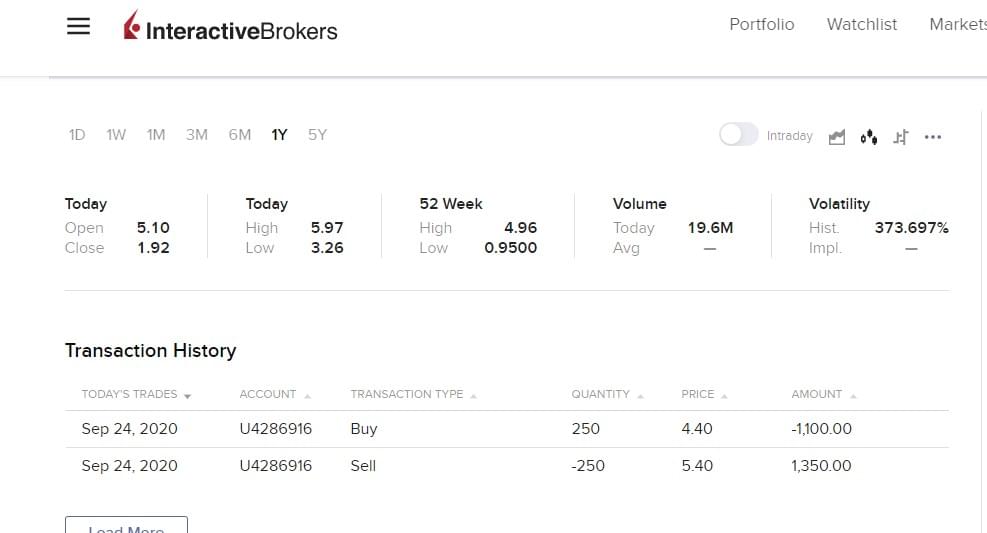987x533 pixels.
Task: Sort by Today's Trades column arrow
Action: click(x=187, y=396)
